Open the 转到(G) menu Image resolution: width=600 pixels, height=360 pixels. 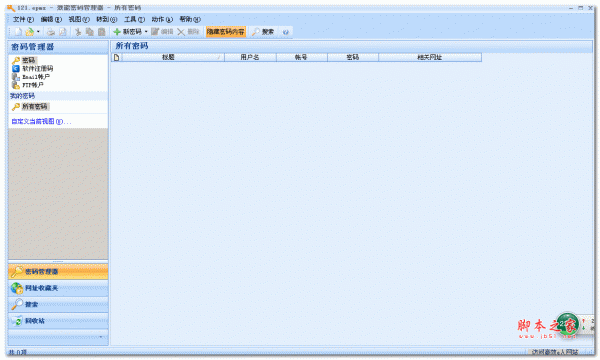(106, 19)
